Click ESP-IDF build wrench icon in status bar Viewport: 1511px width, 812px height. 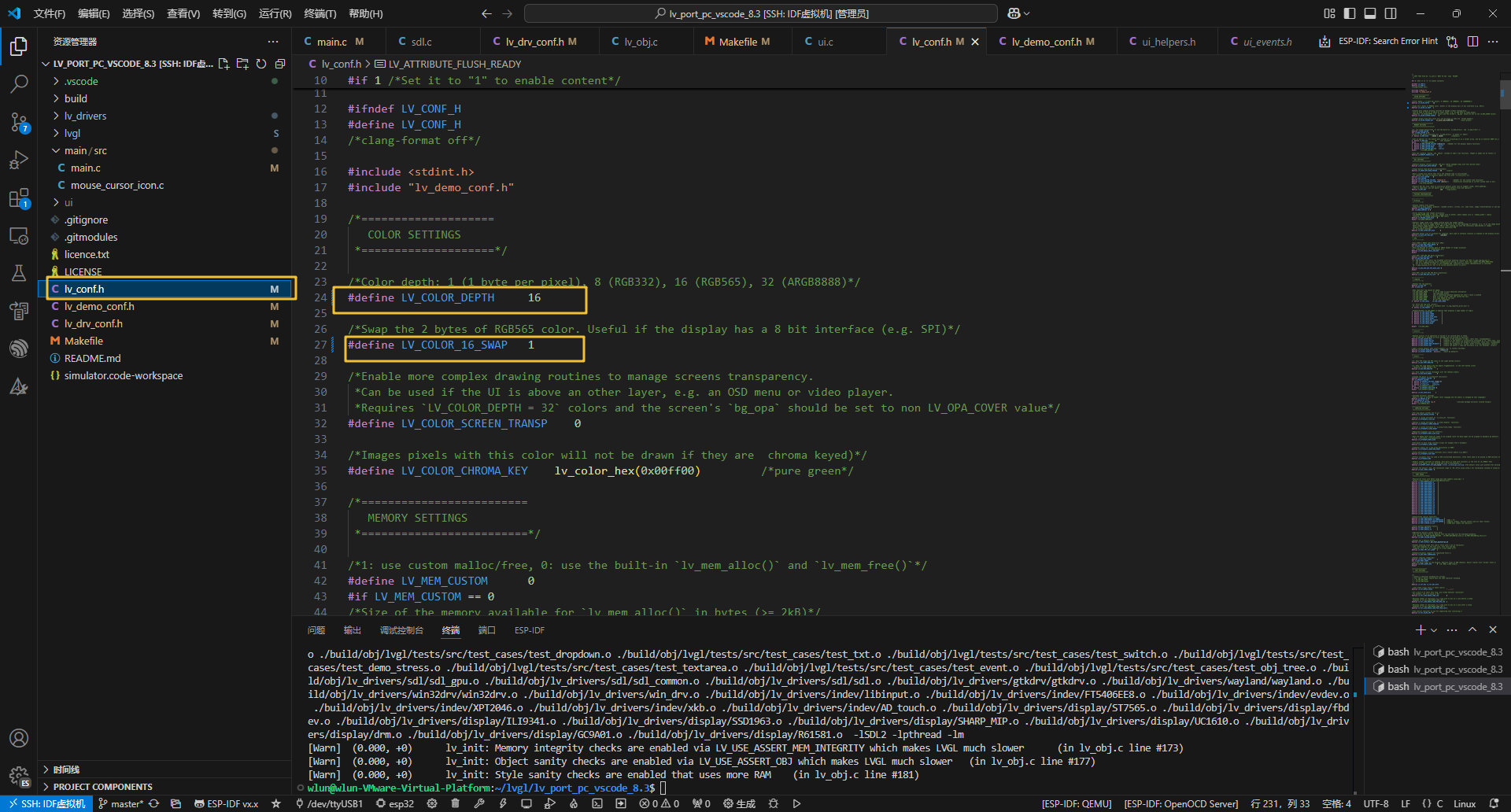(x=478, y=804)
